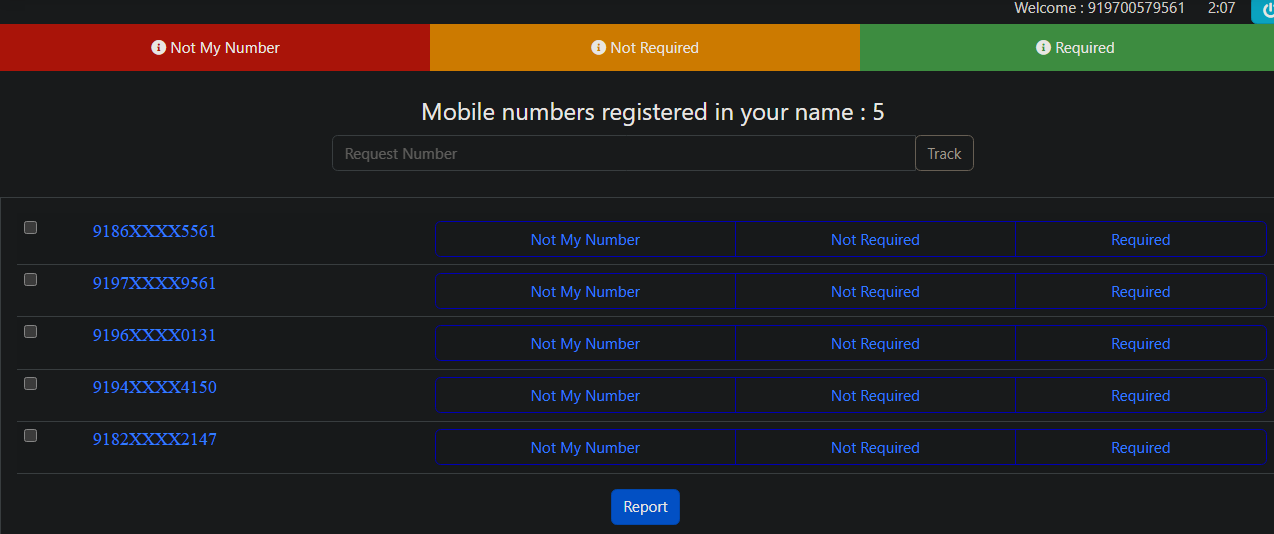Enable the checkbox for 9194XXXX4150
The height and width of the screenshot is (534, 1274).
coord(30,384)
